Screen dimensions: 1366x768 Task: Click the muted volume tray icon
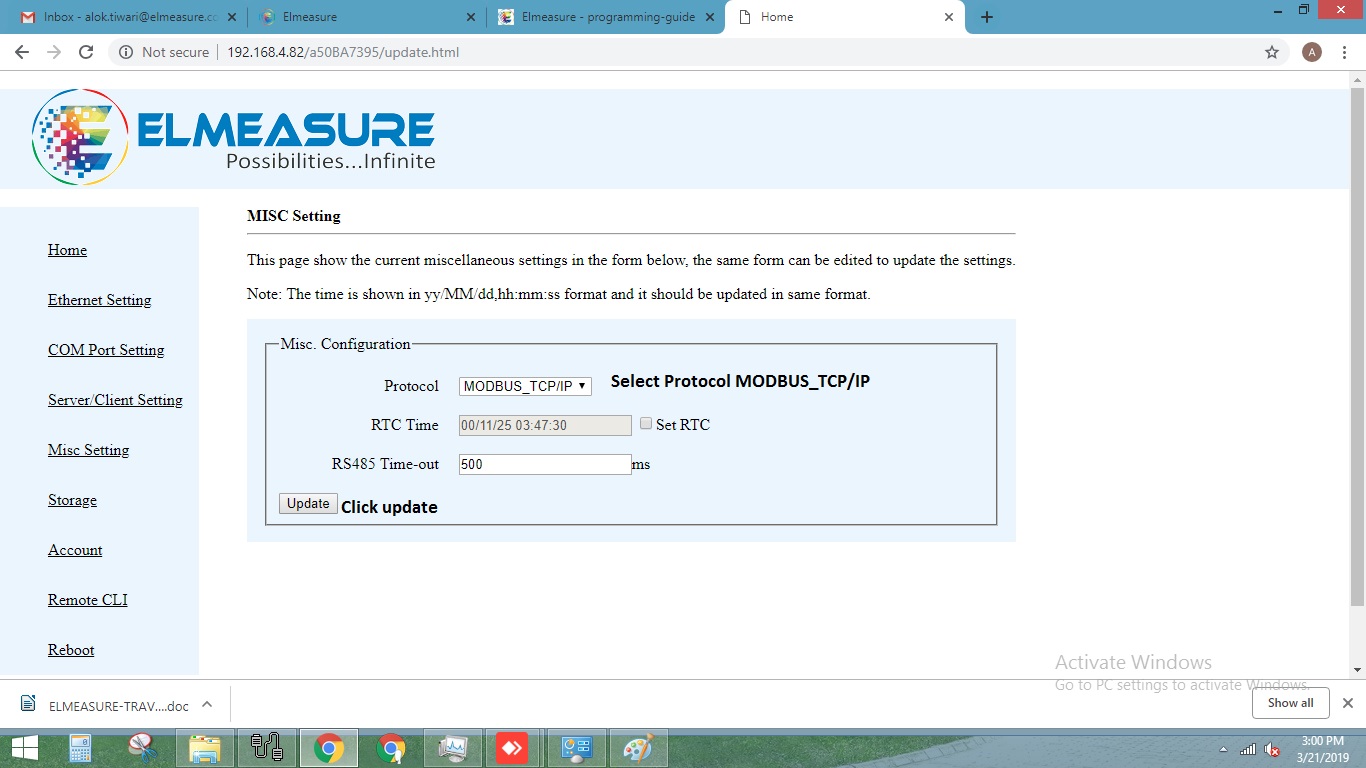tap(1273, 749)
